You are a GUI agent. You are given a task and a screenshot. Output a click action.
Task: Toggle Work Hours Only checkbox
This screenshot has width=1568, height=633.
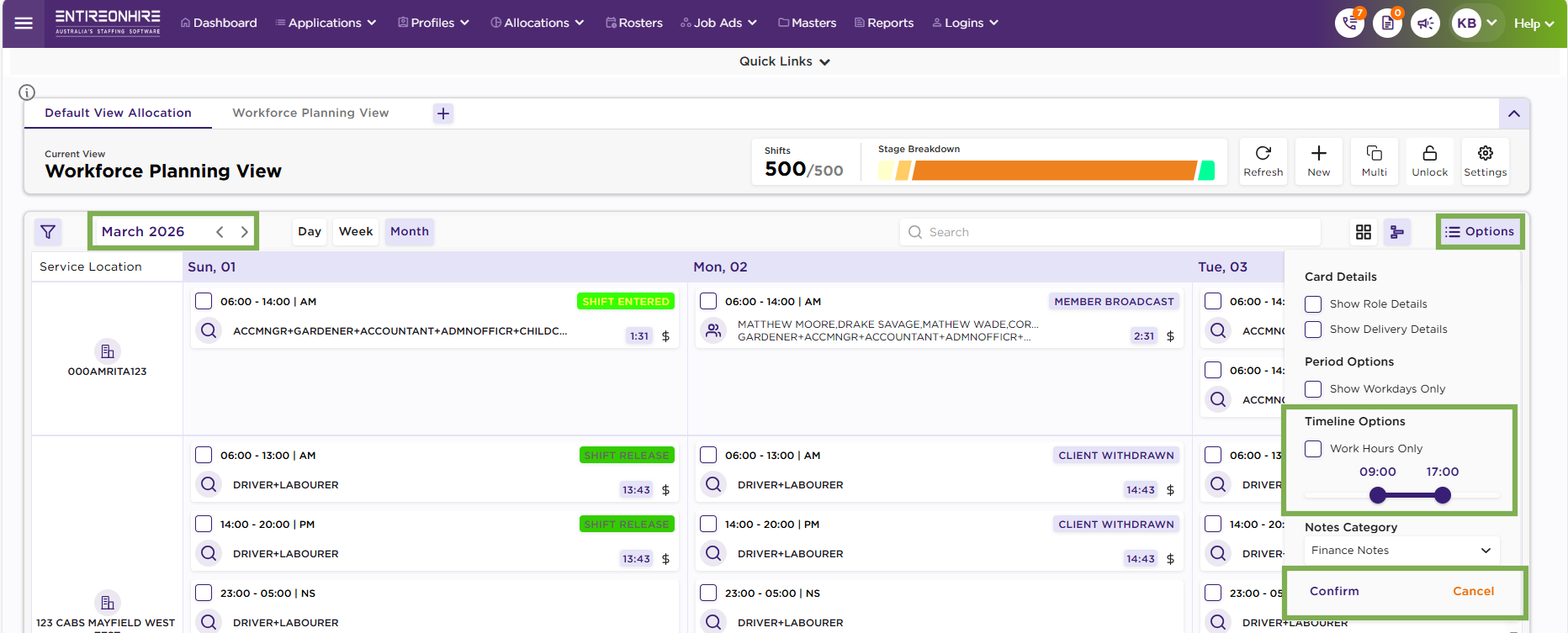[1313, 449]
